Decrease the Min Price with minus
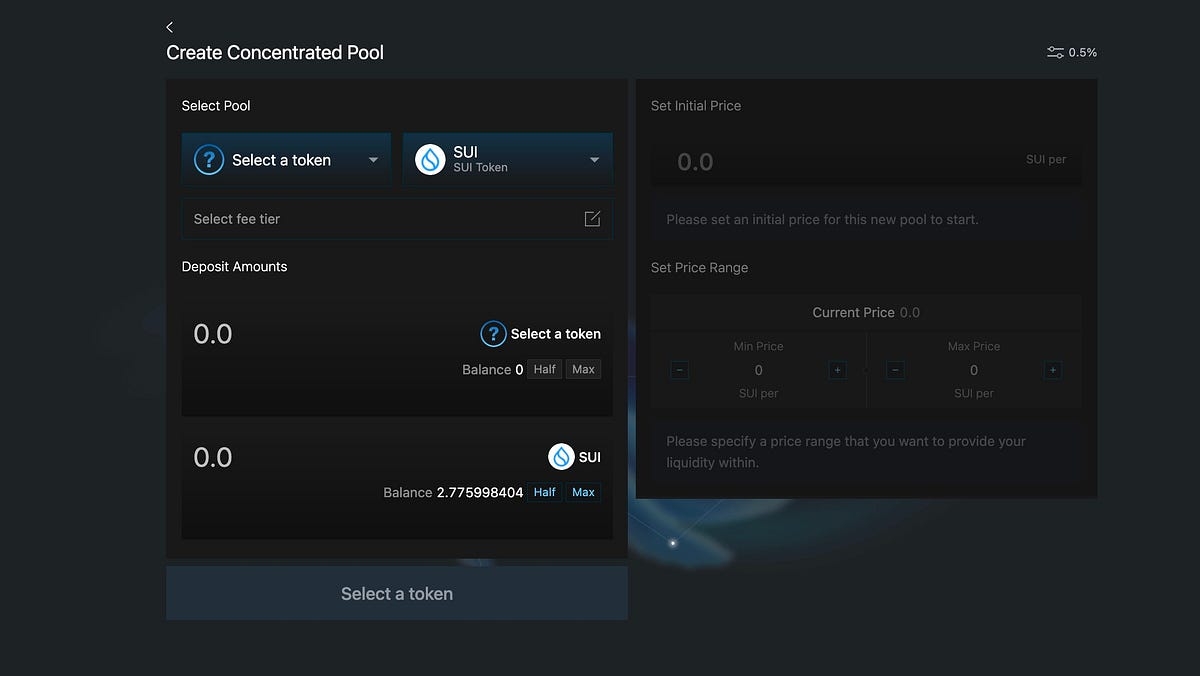Screen dimensions: 1200x676 click(x=680, y=370)
